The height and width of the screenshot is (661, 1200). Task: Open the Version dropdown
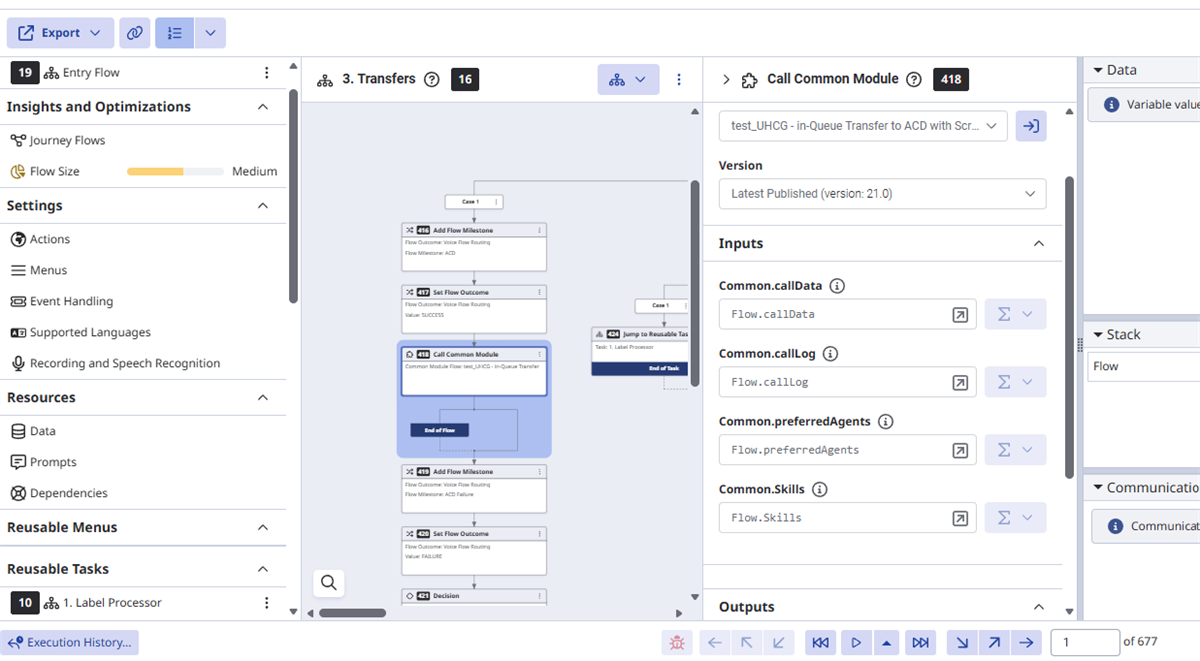coord(882,194)
